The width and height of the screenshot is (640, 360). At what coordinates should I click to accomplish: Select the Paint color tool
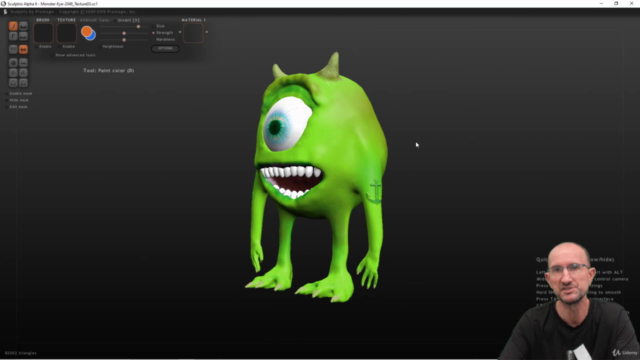point(13,26)
